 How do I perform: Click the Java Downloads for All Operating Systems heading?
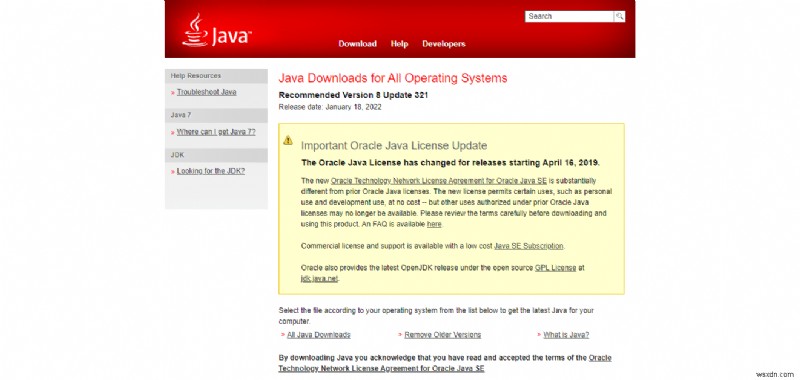click(x=393, y=78)
